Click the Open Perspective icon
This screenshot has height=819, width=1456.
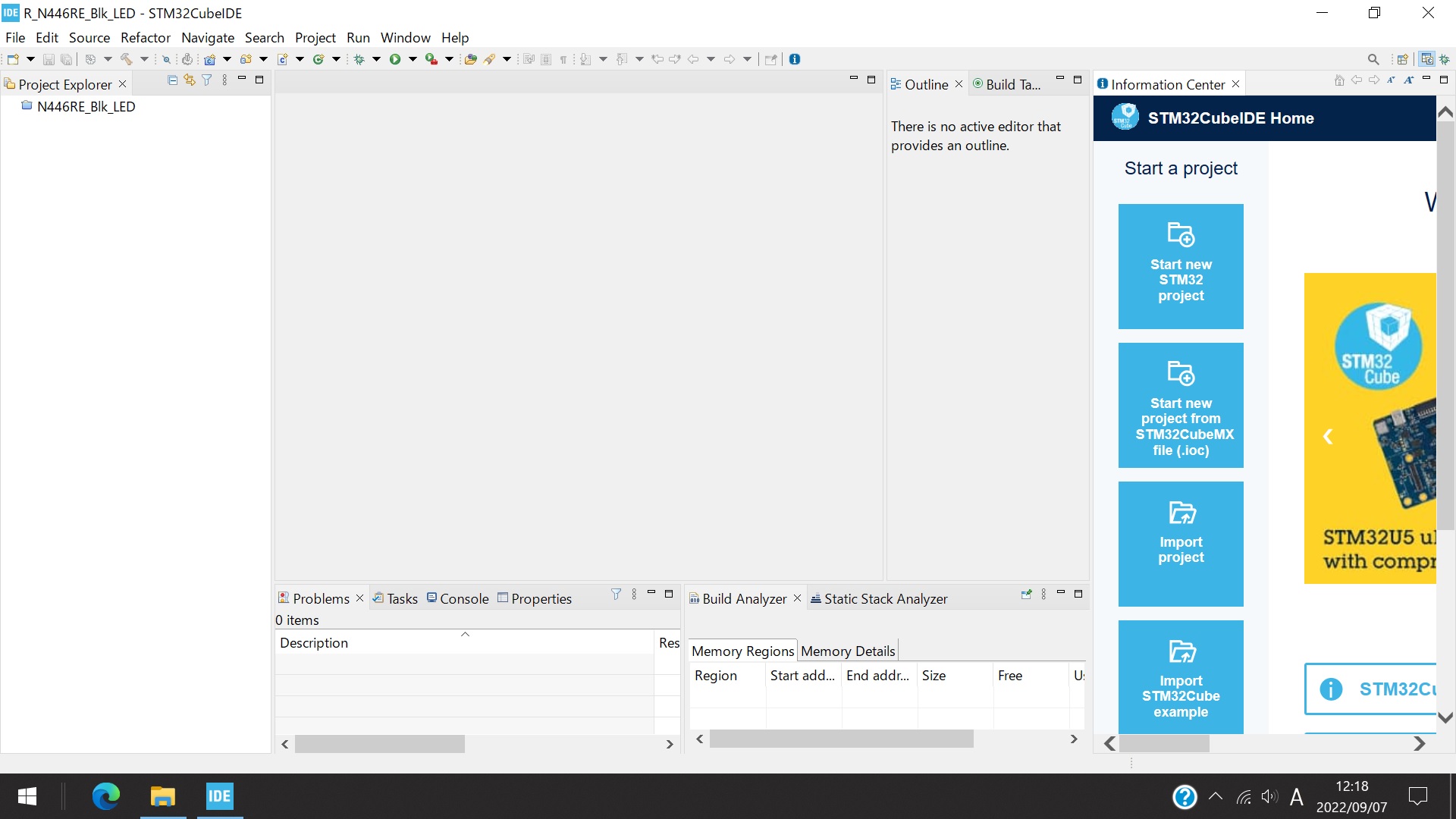click(x=1402, y=59)
